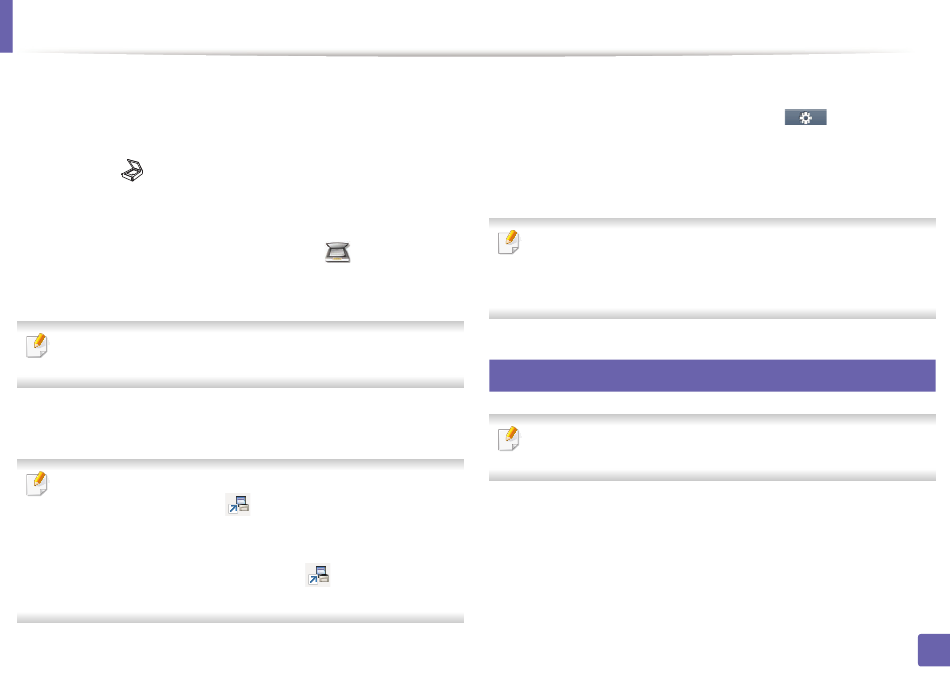The image size is (950, 674).
Task: Click inside the note box under the purple header
Action: [712, 447]
